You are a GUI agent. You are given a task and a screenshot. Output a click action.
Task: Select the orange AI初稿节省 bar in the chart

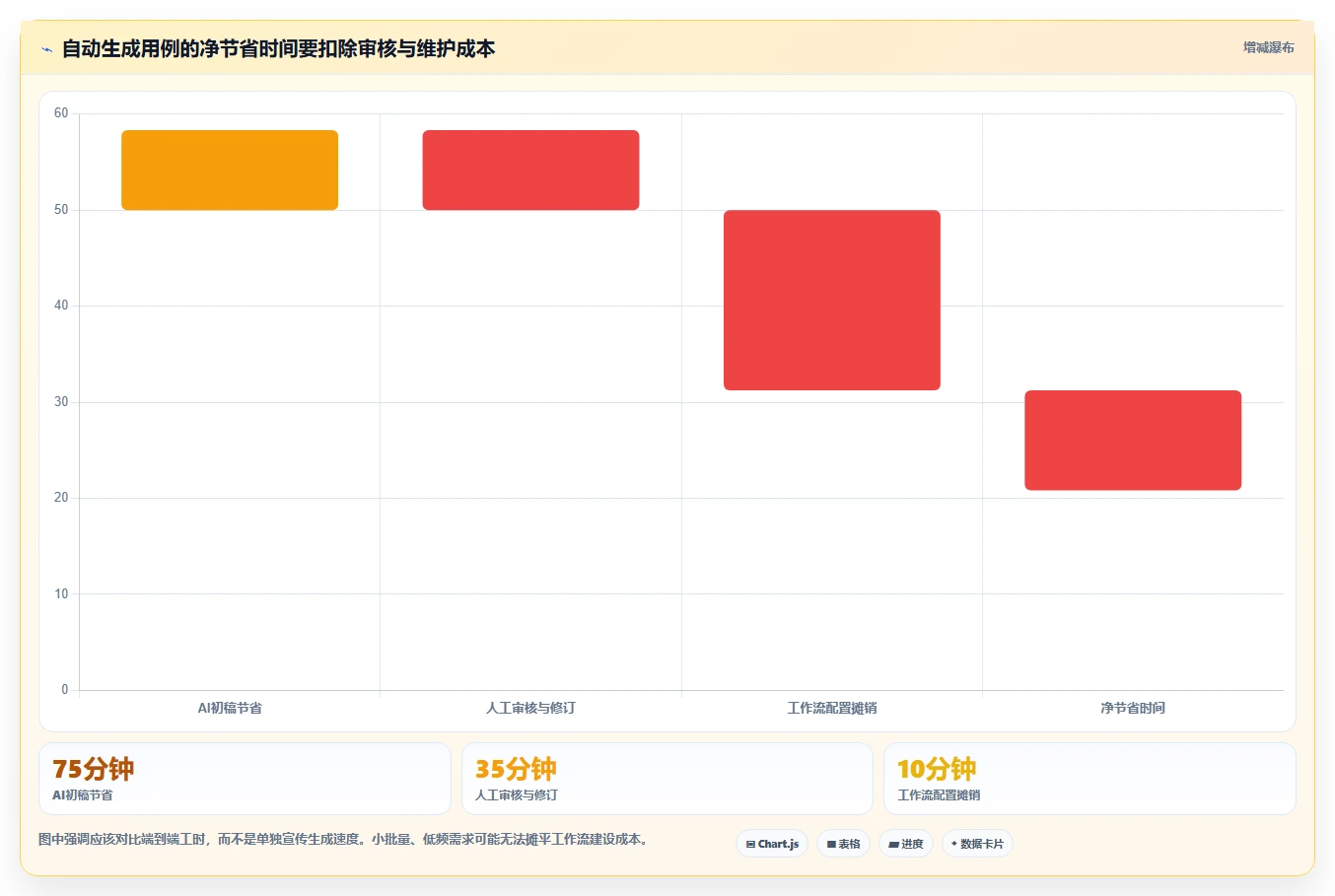[x=230, y=170]
